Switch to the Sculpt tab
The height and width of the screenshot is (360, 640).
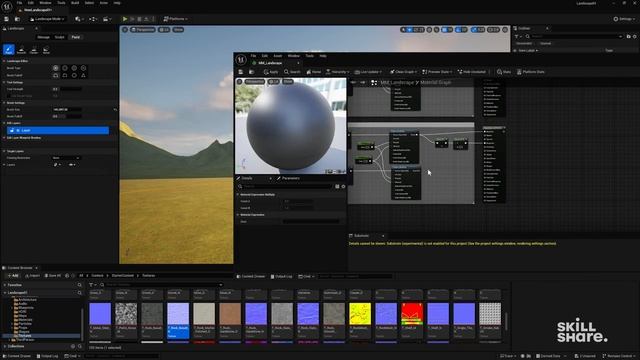(60, 37)
